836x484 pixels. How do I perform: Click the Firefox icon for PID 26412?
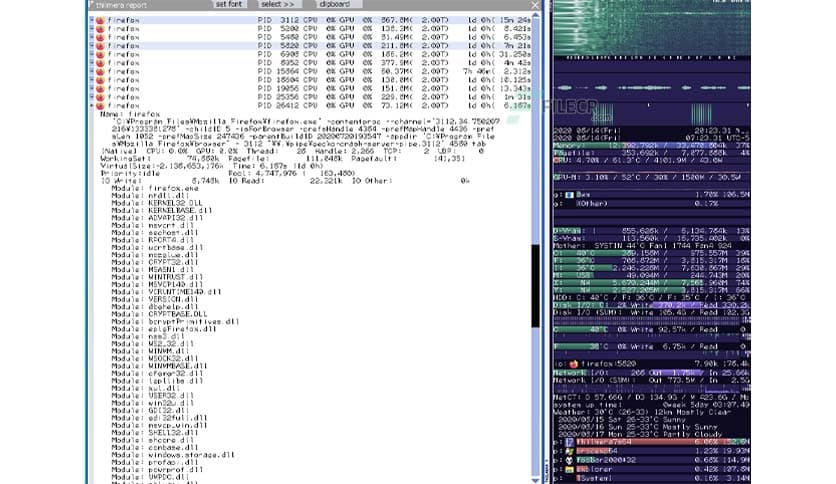pyautogui.click(x=100, y=105)
